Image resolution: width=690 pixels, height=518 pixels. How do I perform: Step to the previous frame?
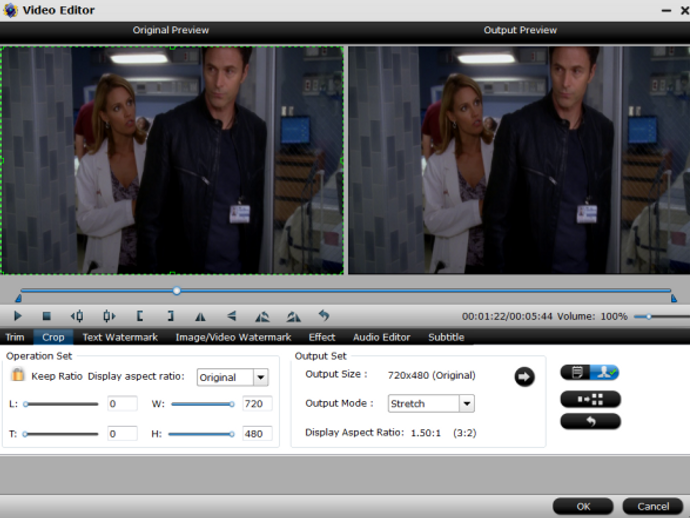point(77,316)
